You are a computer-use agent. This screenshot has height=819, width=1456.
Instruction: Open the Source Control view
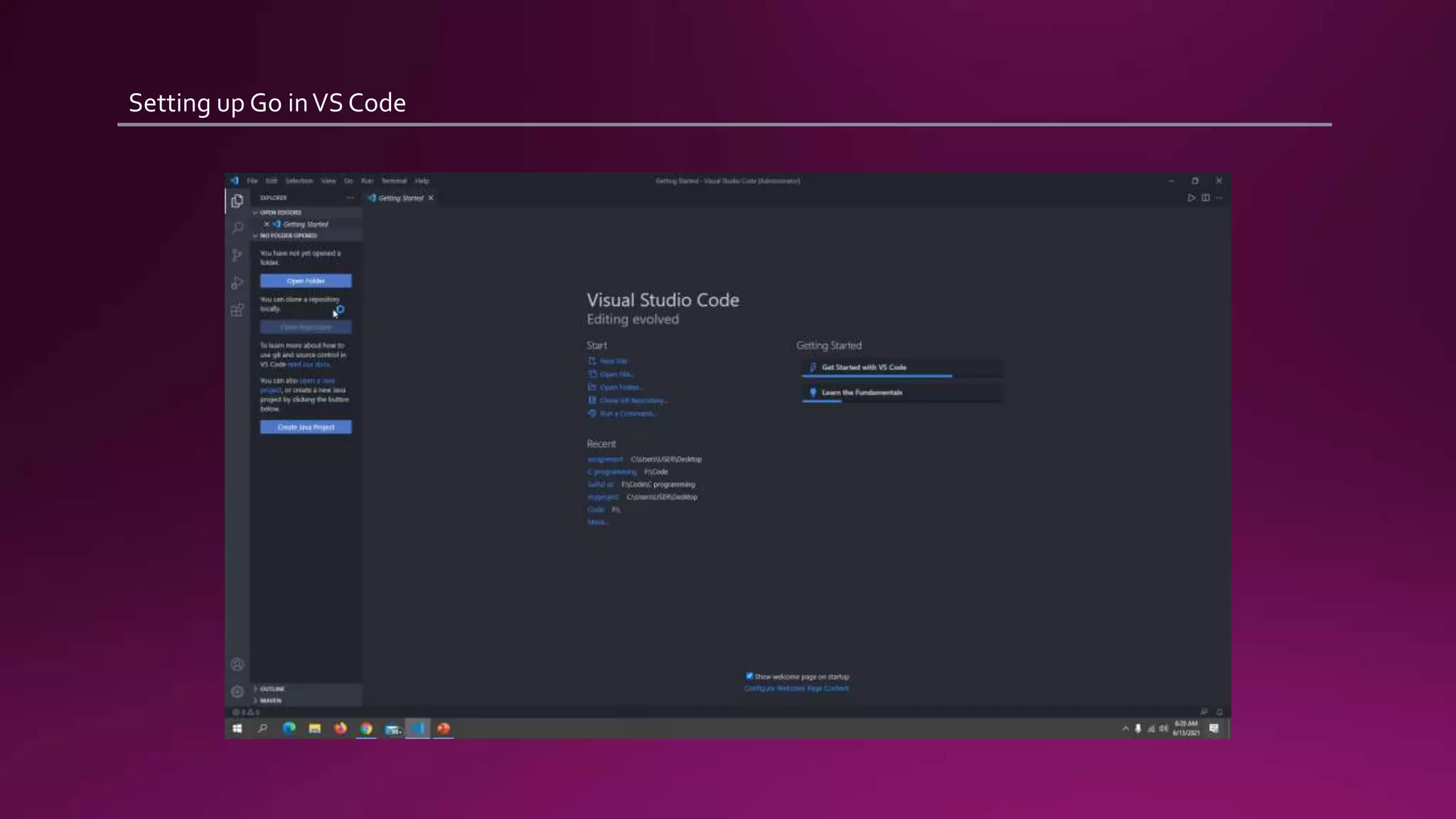237,255
